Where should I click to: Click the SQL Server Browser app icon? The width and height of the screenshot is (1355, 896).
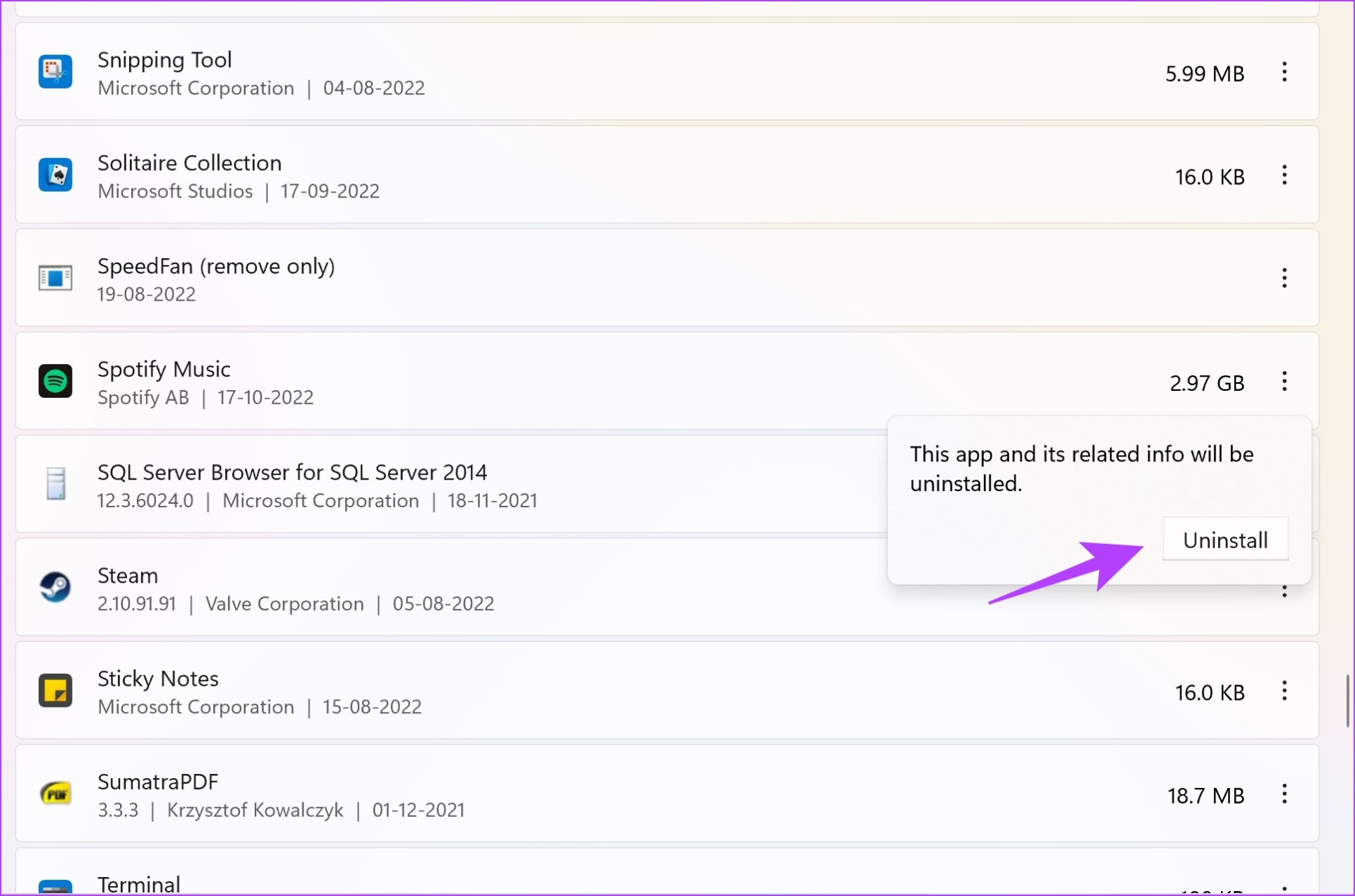pos(55,484)
